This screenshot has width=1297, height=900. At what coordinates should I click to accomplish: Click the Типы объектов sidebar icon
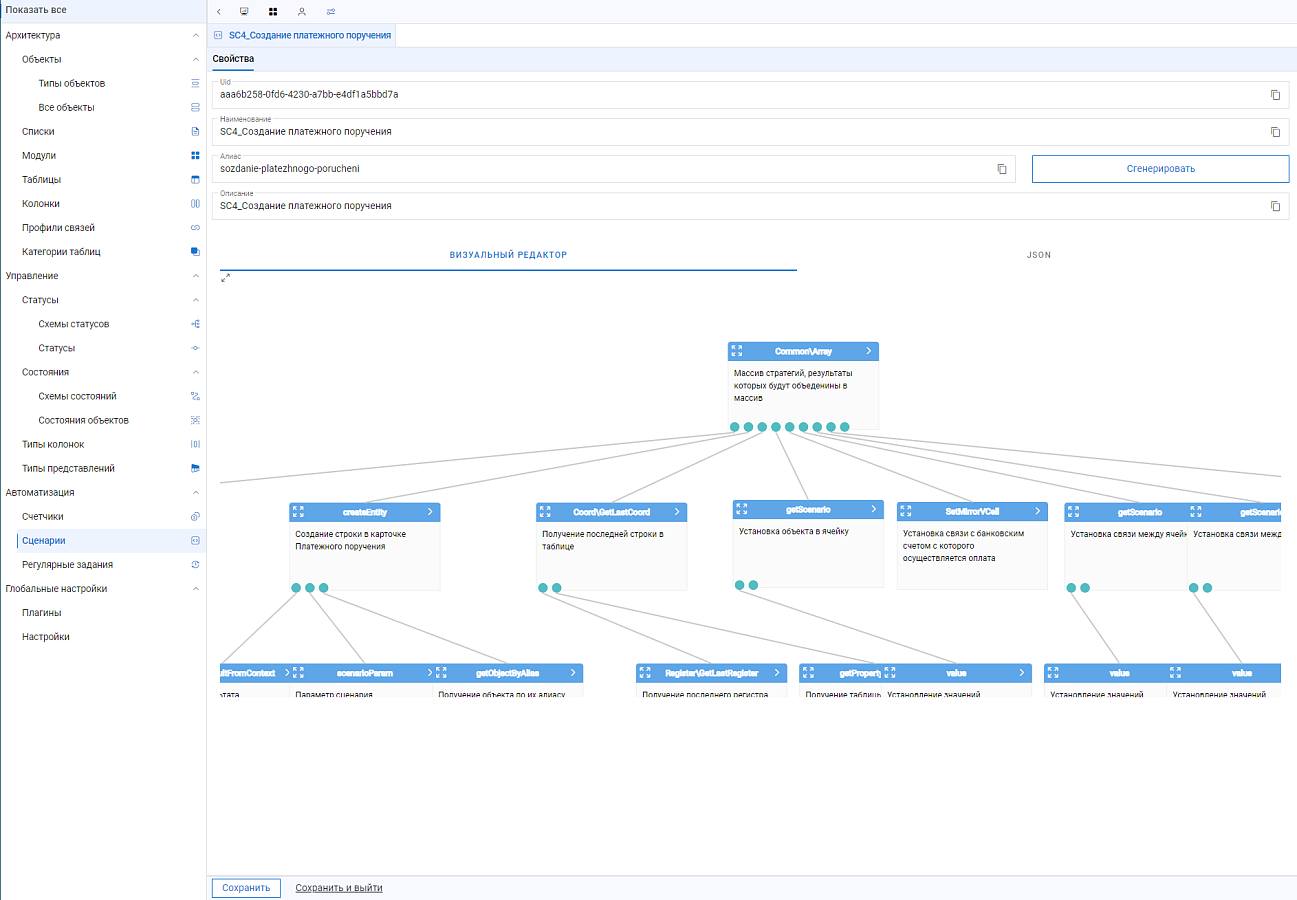click(195, 83)
